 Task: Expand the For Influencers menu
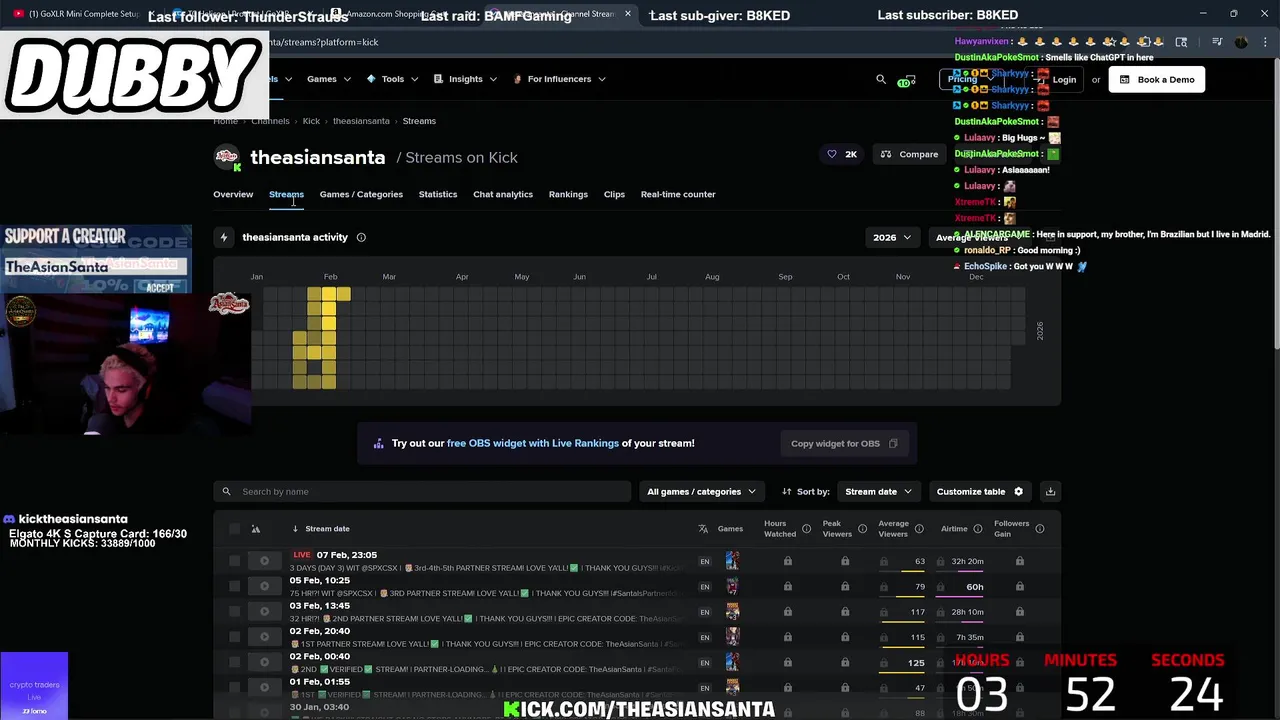point(559,79)
